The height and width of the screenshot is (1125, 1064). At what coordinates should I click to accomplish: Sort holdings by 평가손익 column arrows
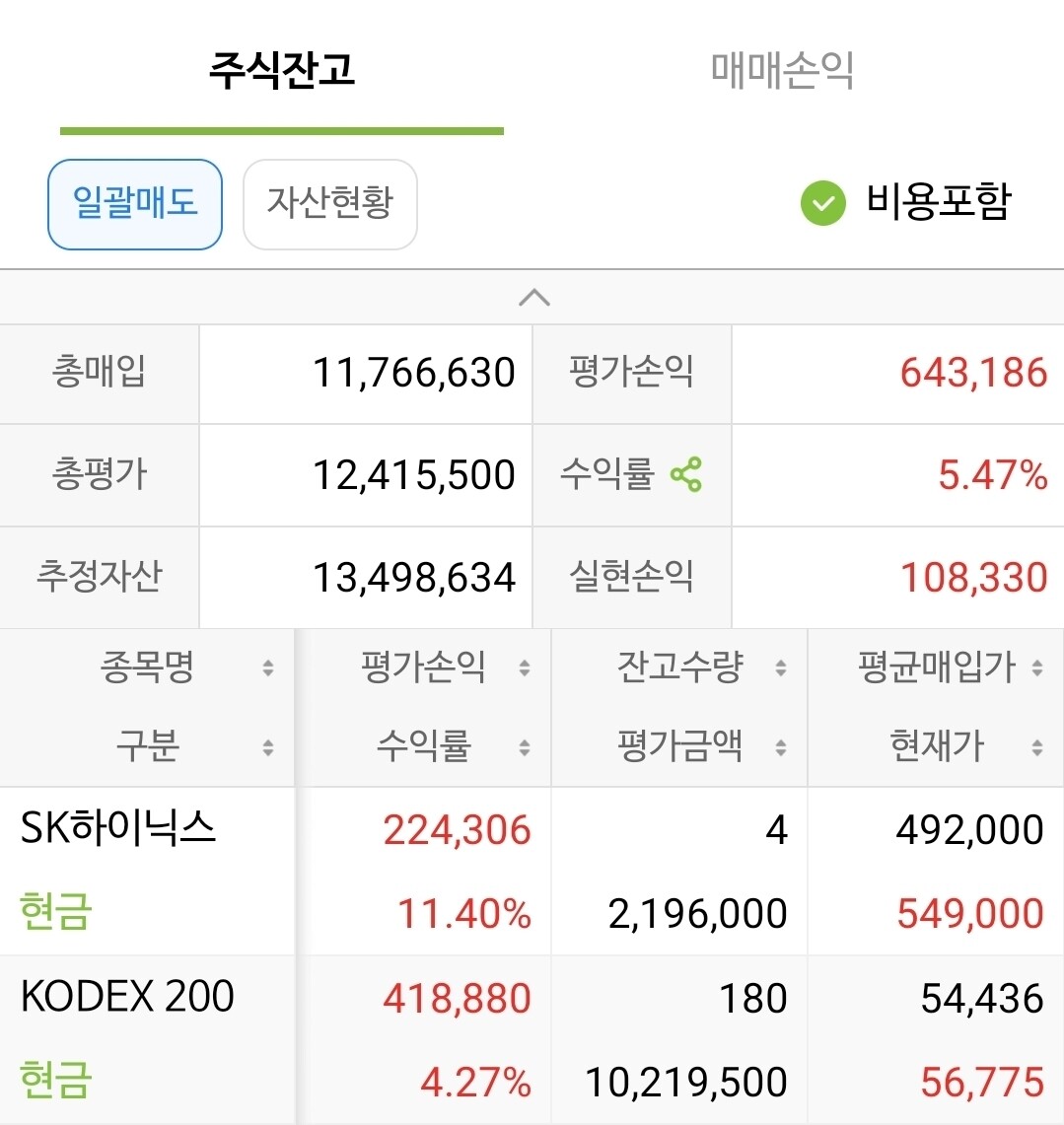point(525,668)
